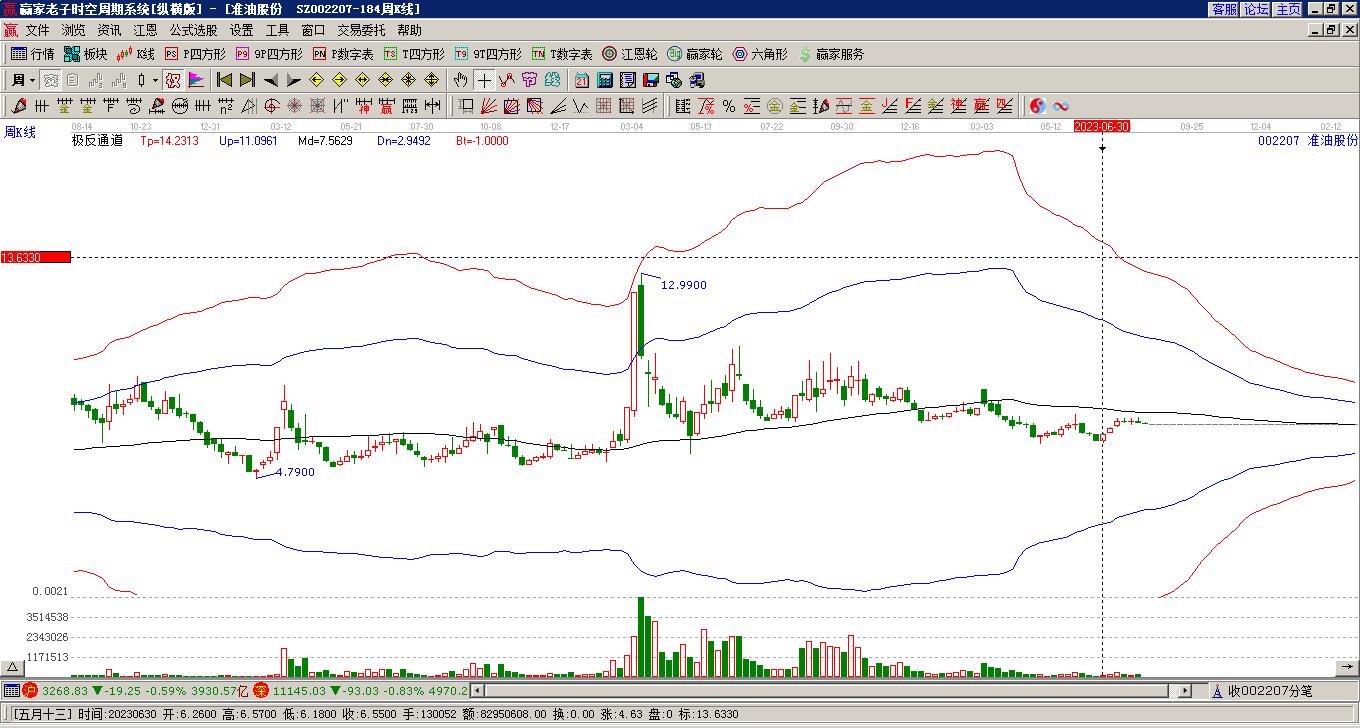This screenshot has height=728, width=1360.
Task: Step forward with black right arrow
Action: pyautogui.click(x=293, y=80)
